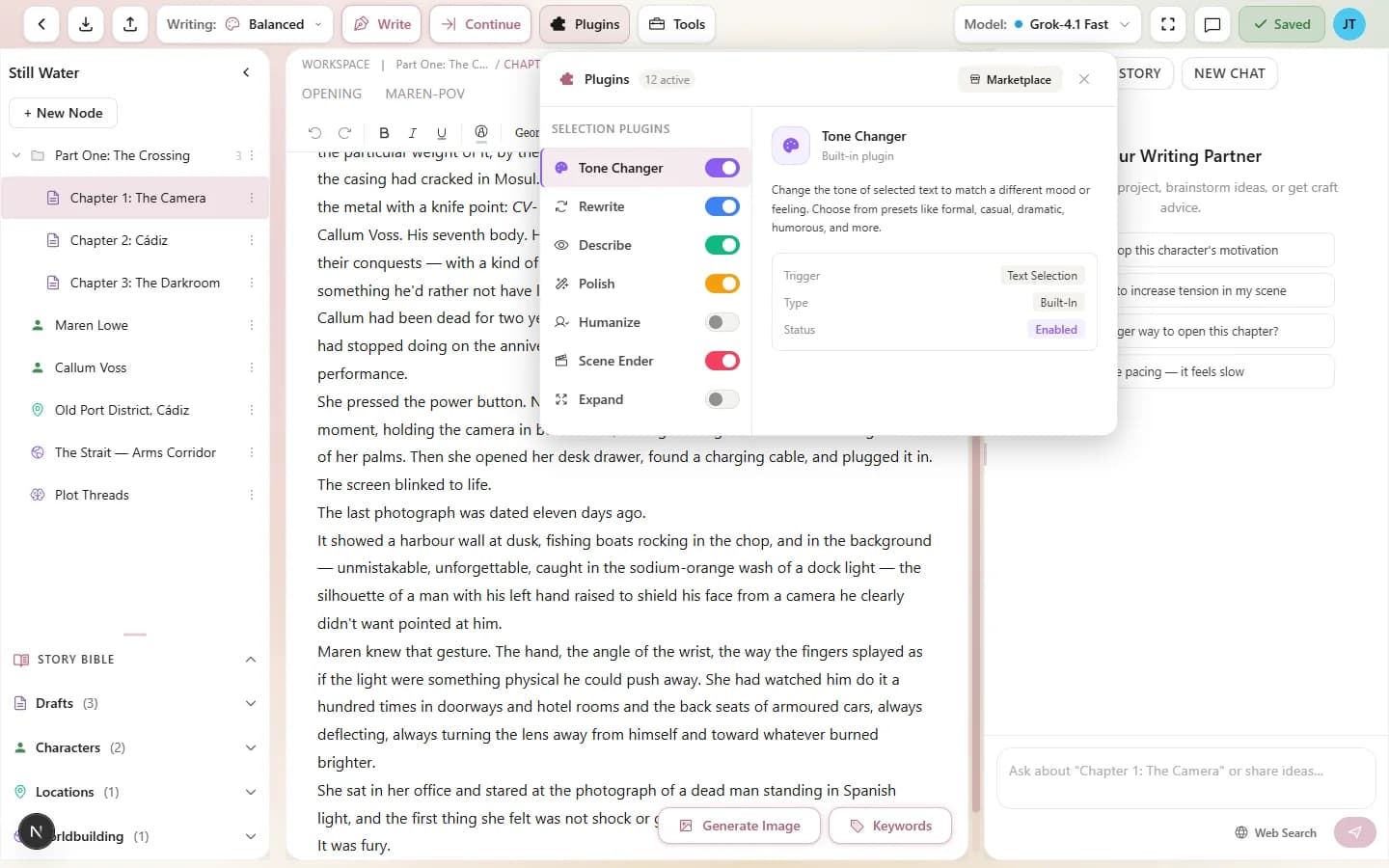This screenshot has width=1389, height=868.
Task: Click the mention icon in the formatting toolbar
Action: tap(481, 133)
